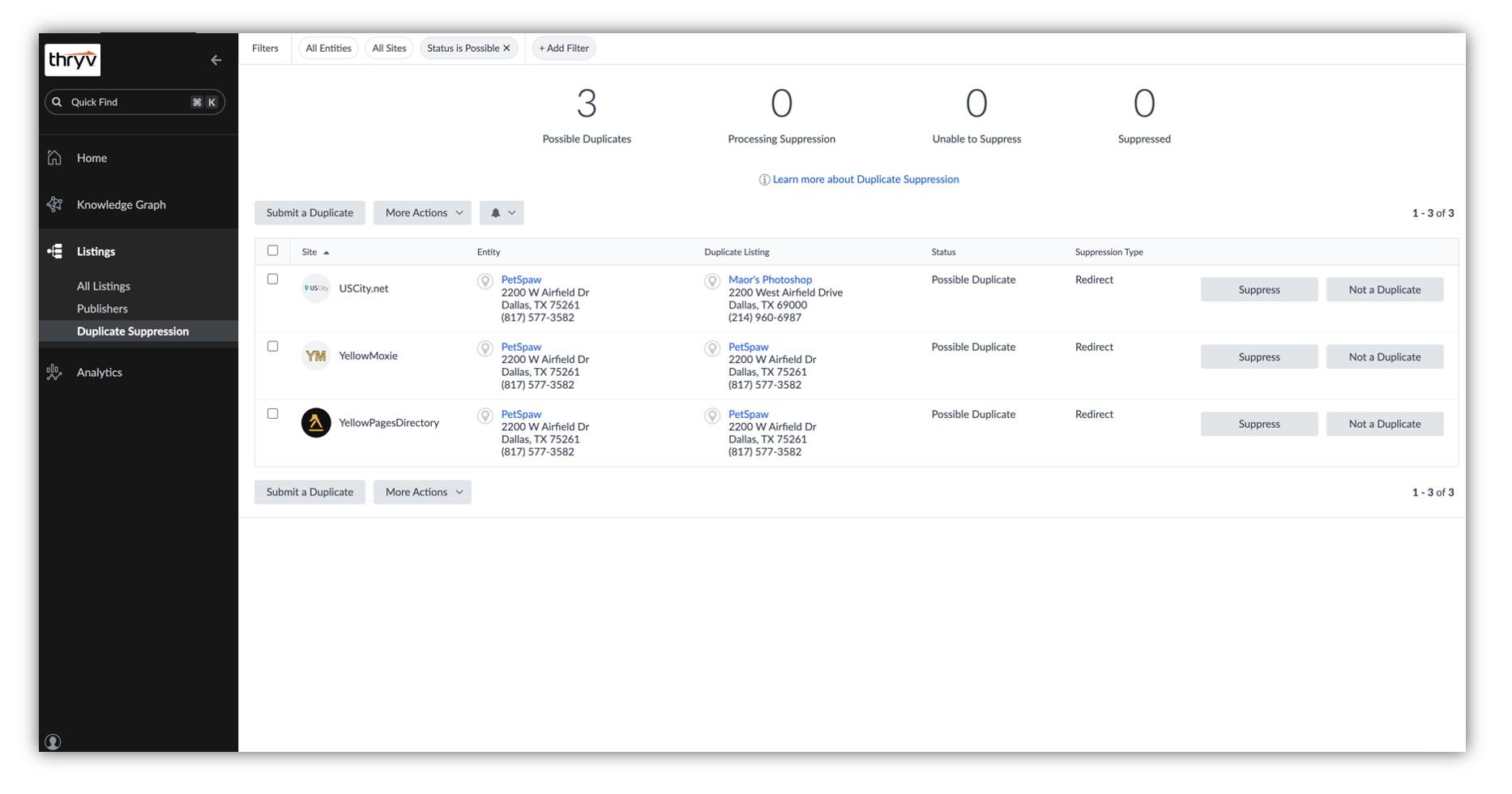Open the All Sites filter
Viewport: 1512px width, 794px height.
(389, 49)
